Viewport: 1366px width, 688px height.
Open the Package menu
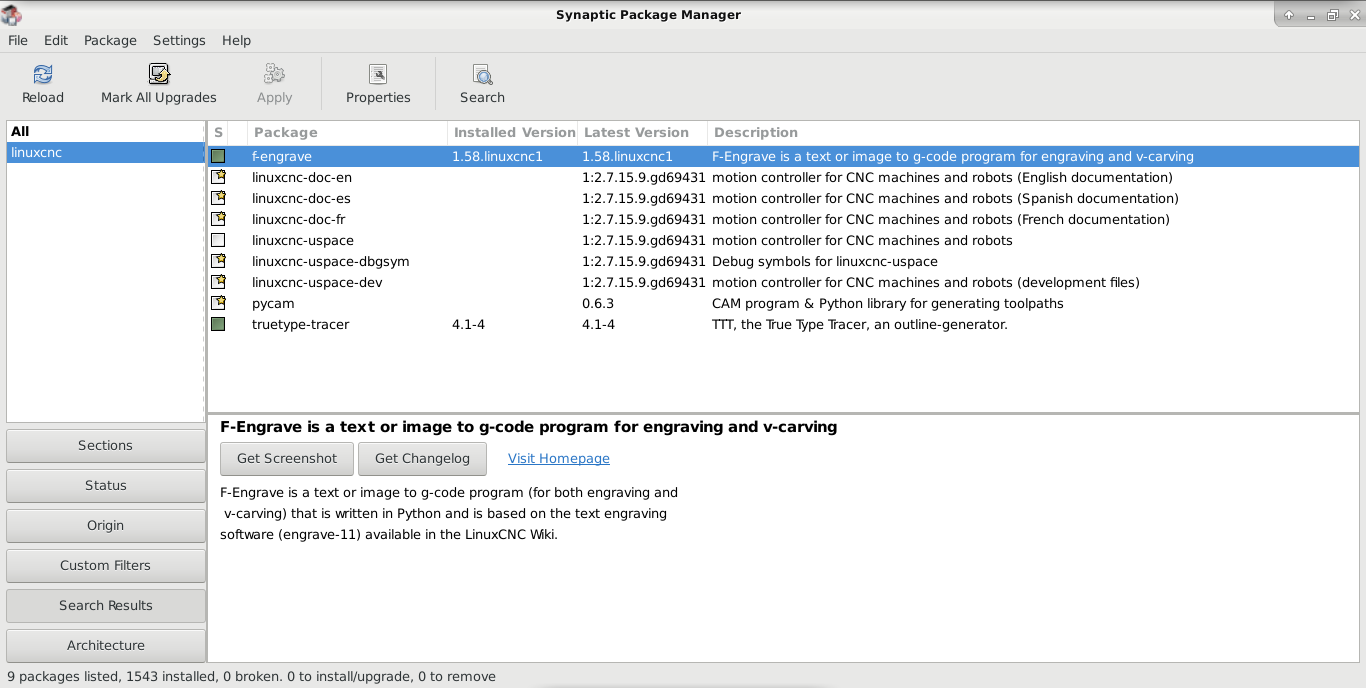(x=110, y=41)
